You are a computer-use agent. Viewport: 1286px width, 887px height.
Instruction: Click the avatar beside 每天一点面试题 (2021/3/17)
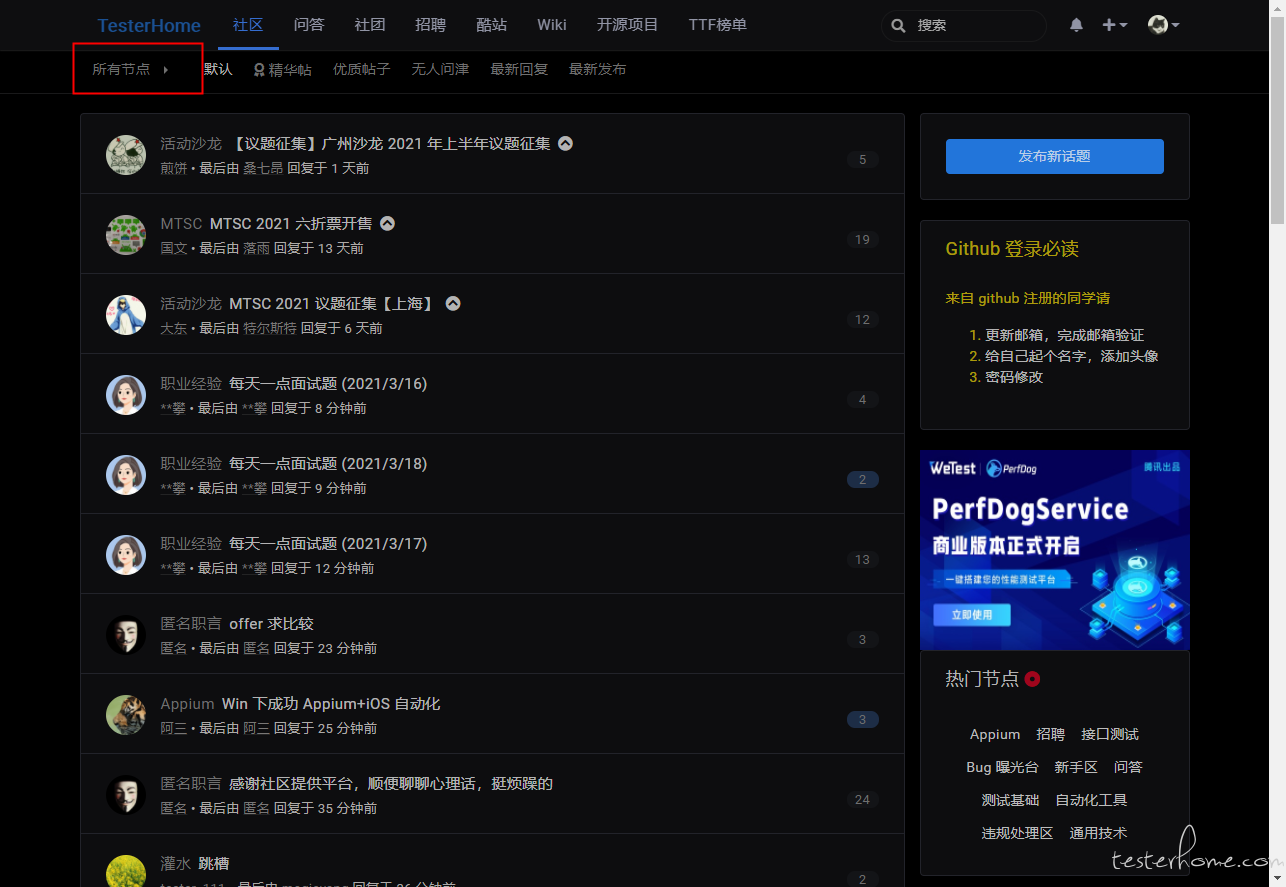126,554
